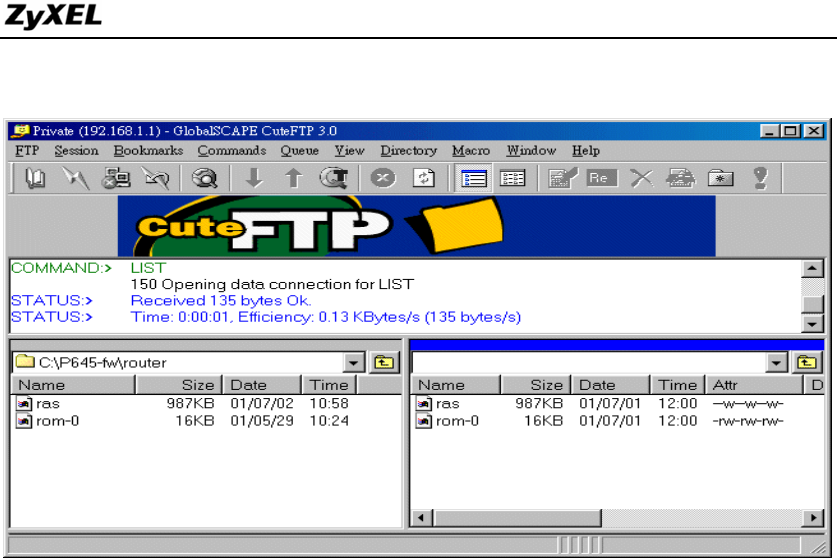Click the Stop transfer X icon
837x558 pixels.
[x=383, y=178]
